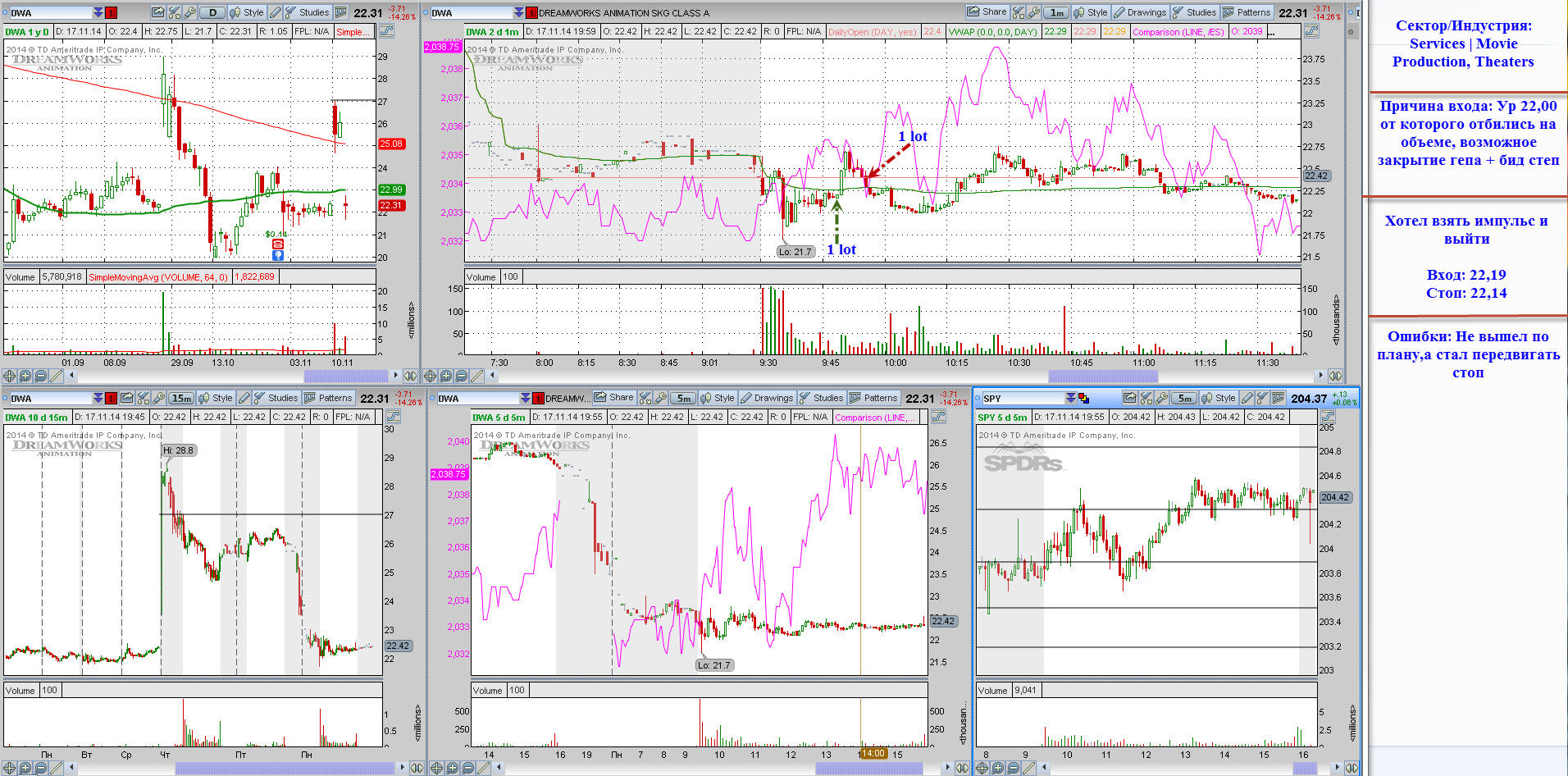Click circle indicator beside SPY symbol

point(978,398)
